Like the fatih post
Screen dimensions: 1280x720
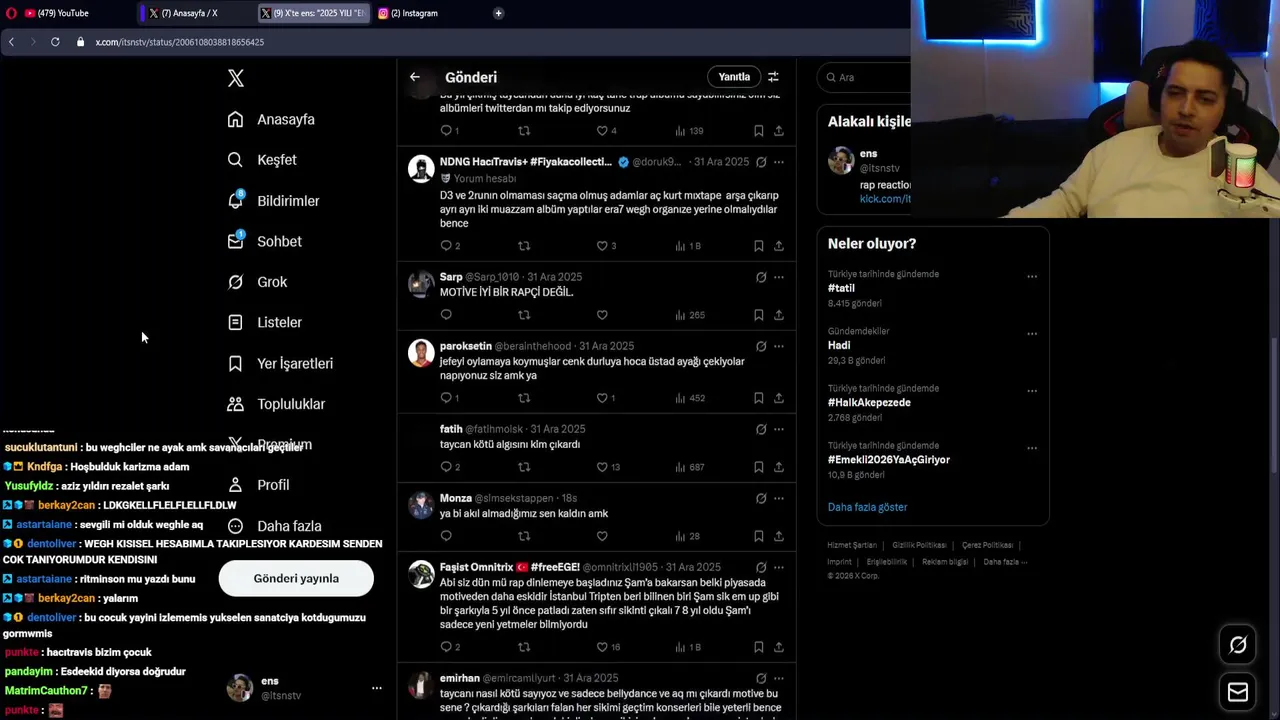[x=602, y=467]
